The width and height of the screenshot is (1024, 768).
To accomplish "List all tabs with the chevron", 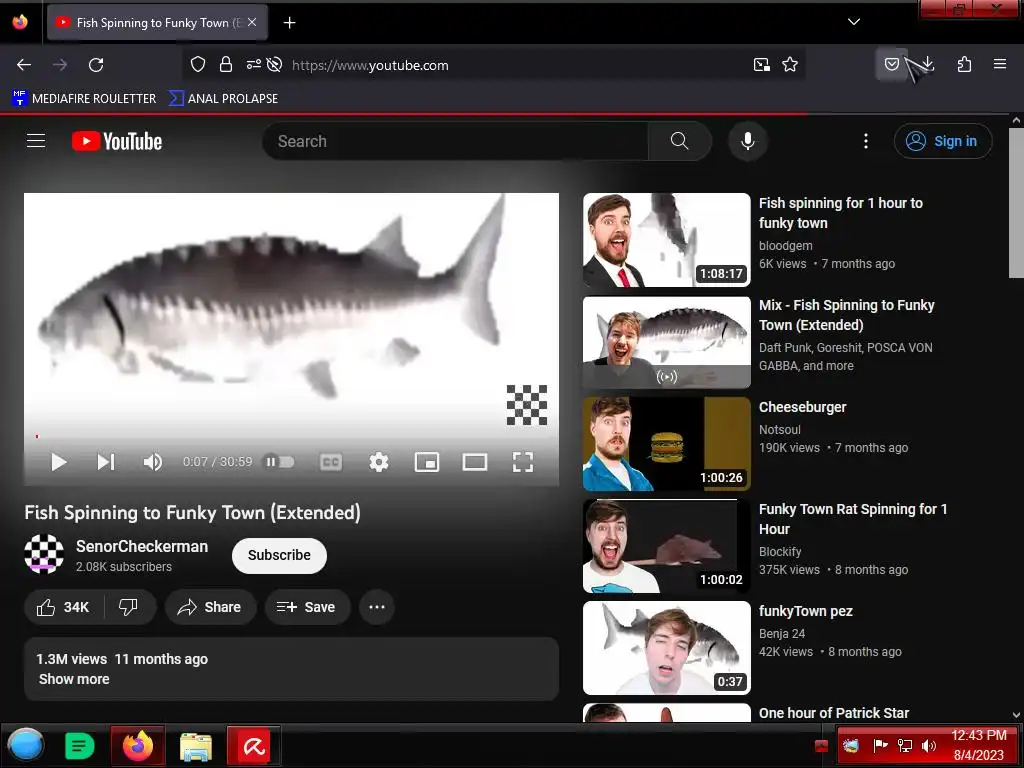I will point(854,22).
